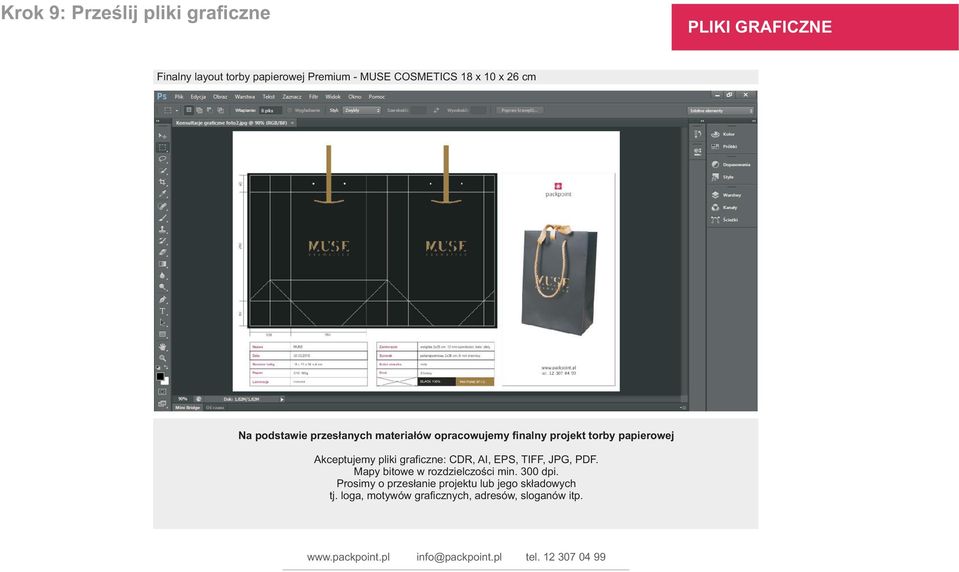Select the Path Selection tool

pyautogui.click(x=162, y=323)
